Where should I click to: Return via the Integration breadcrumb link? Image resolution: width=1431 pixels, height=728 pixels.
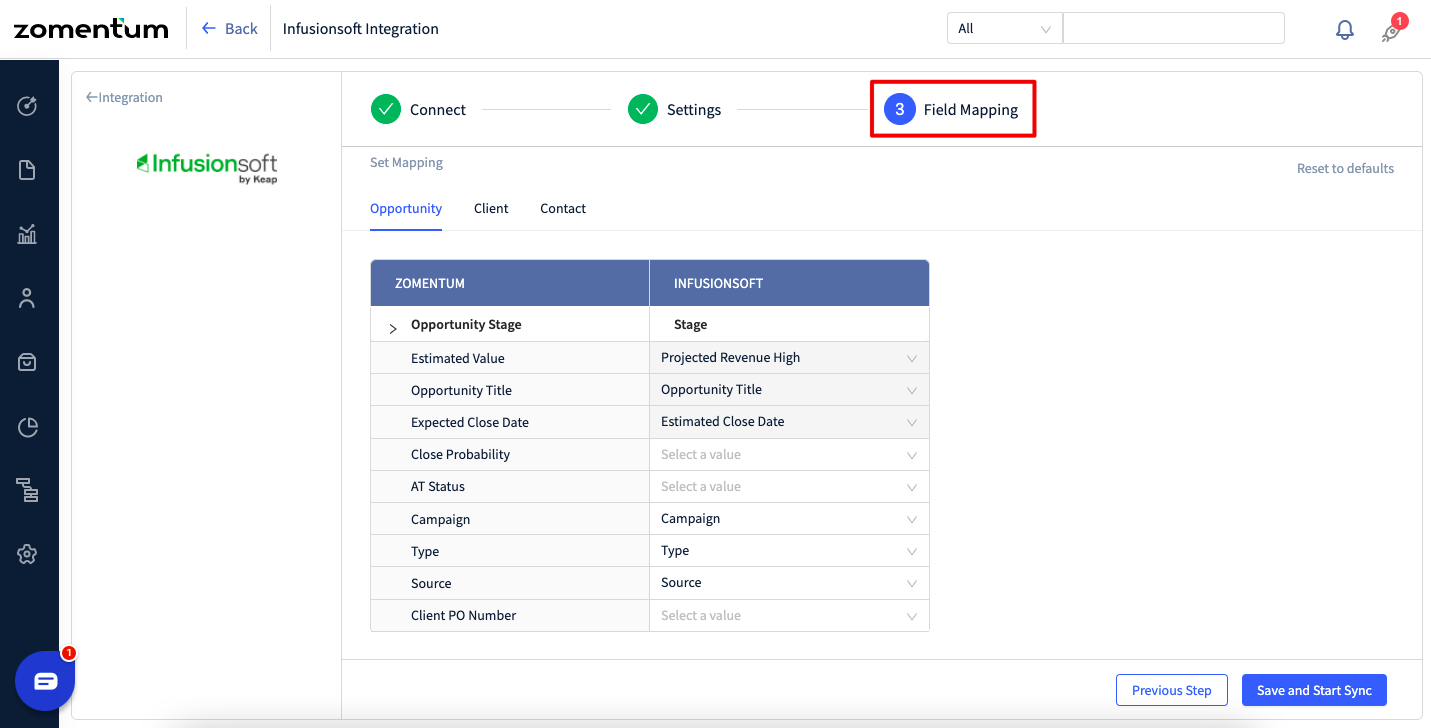(124, 97)
